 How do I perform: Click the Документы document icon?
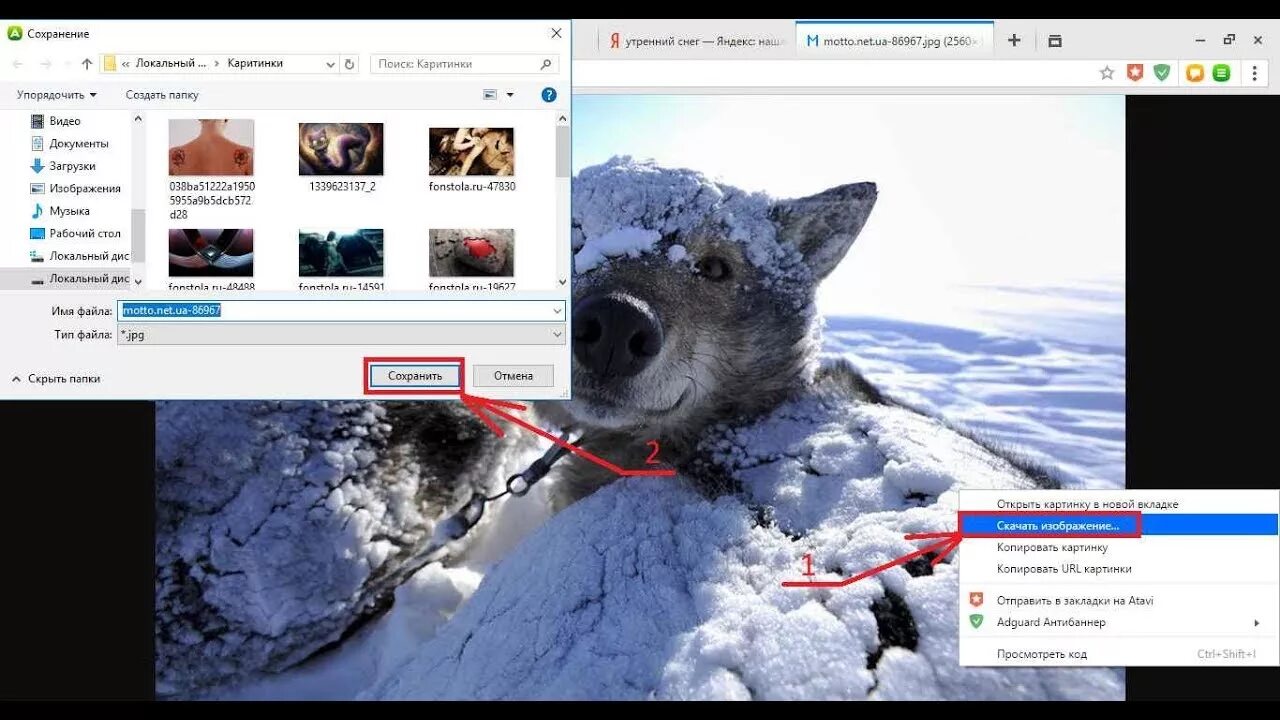(37, 143)
